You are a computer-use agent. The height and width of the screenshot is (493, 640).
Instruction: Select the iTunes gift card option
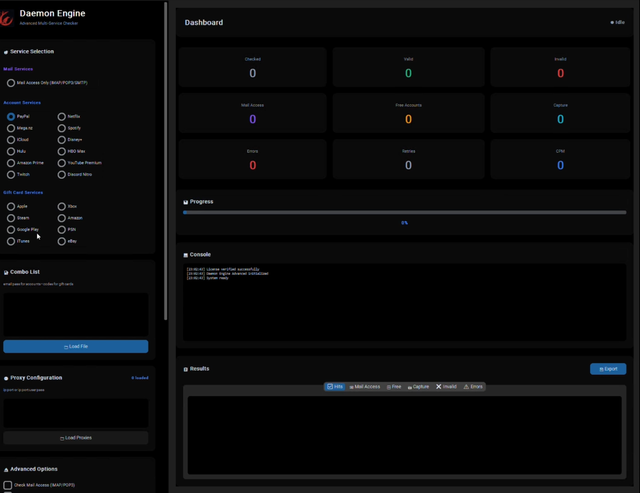click(11, 241)
